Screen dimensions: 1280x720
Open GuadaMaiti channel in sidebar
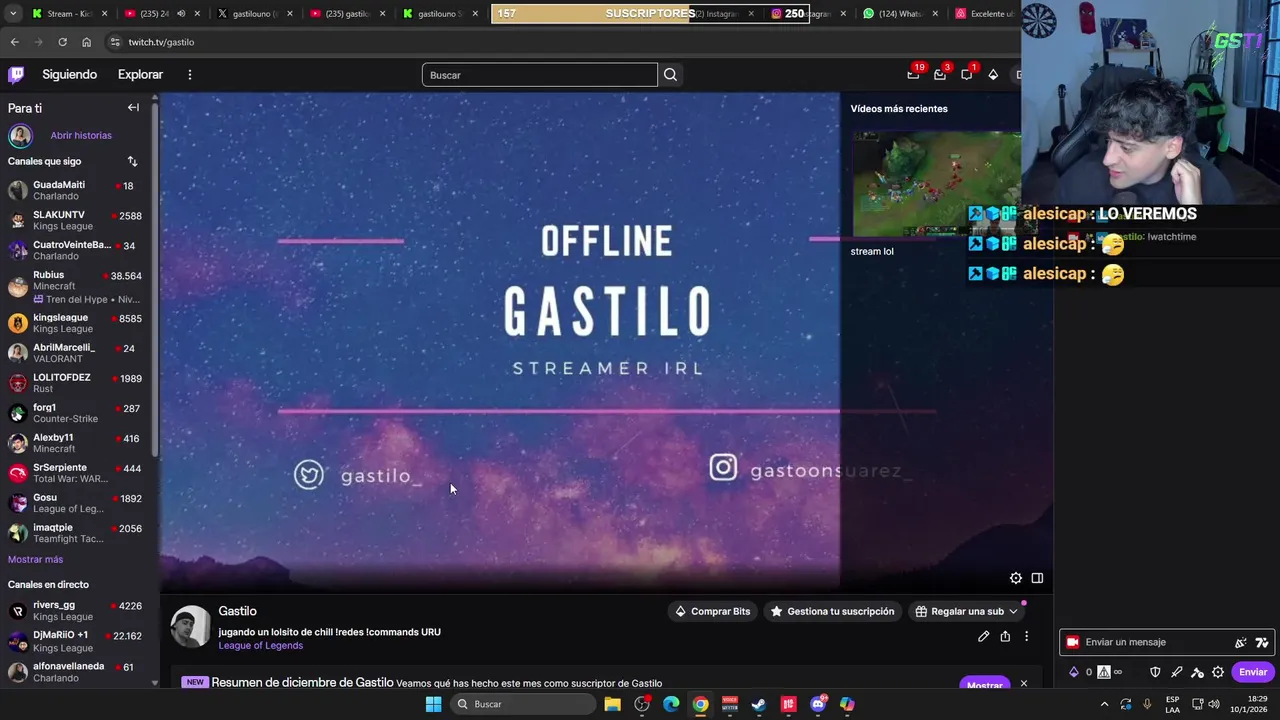click(79, 191)
